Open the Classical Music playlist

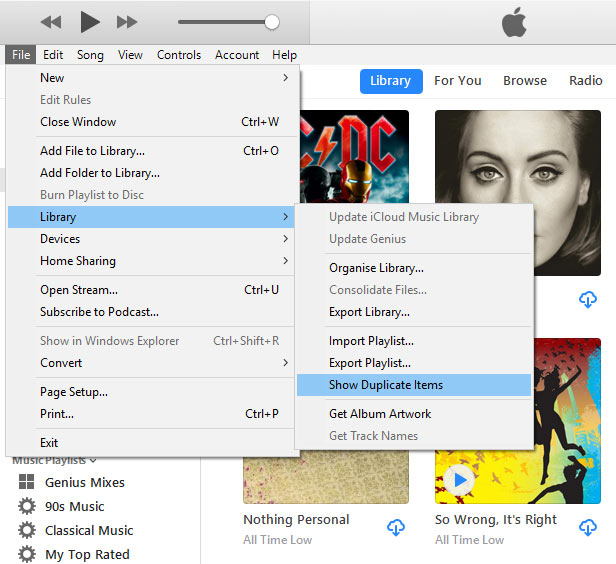(x=89, y=531)
